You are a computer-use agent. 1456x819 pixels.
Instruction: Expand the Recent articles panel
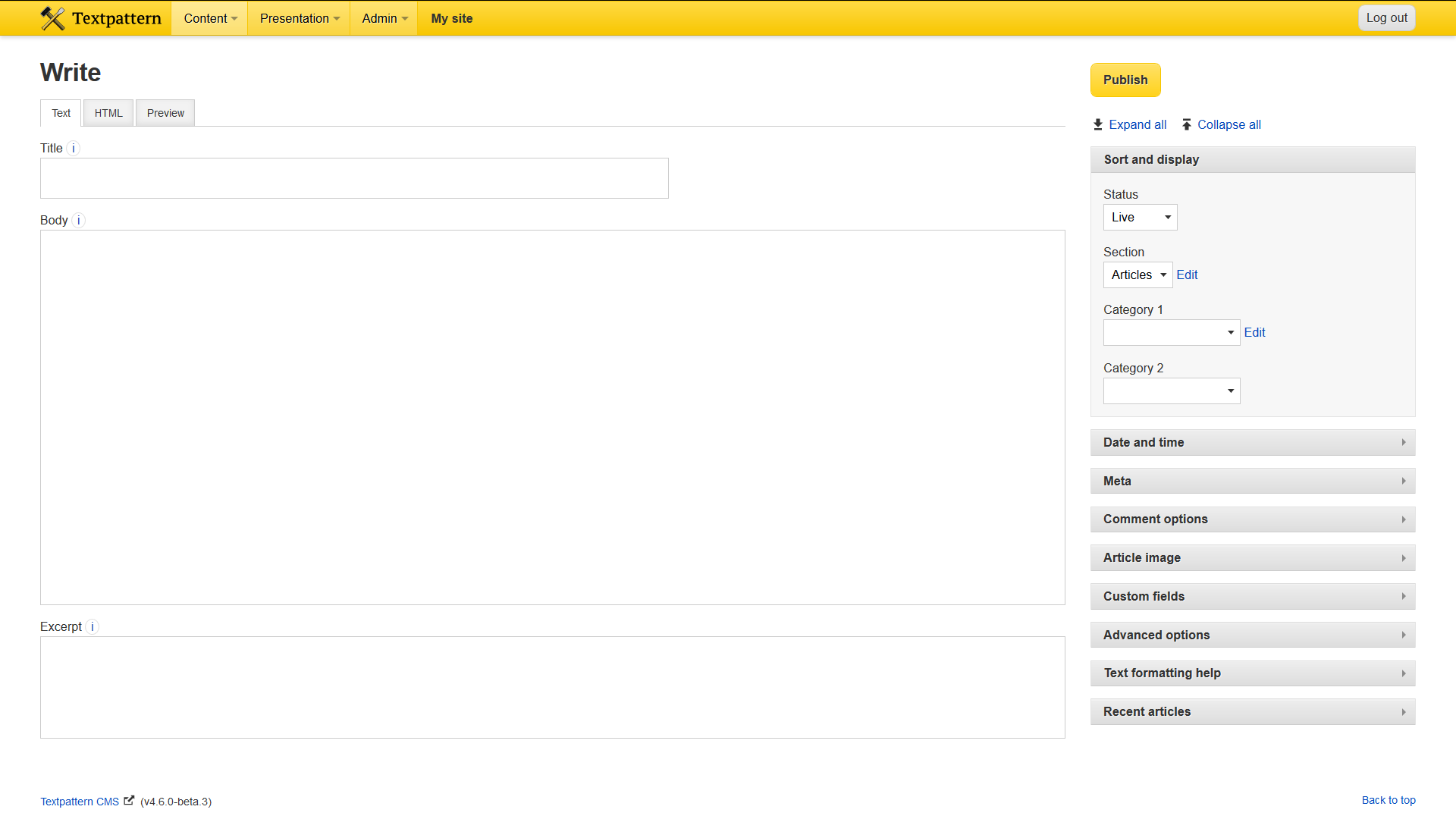[x=1253, y=711]
